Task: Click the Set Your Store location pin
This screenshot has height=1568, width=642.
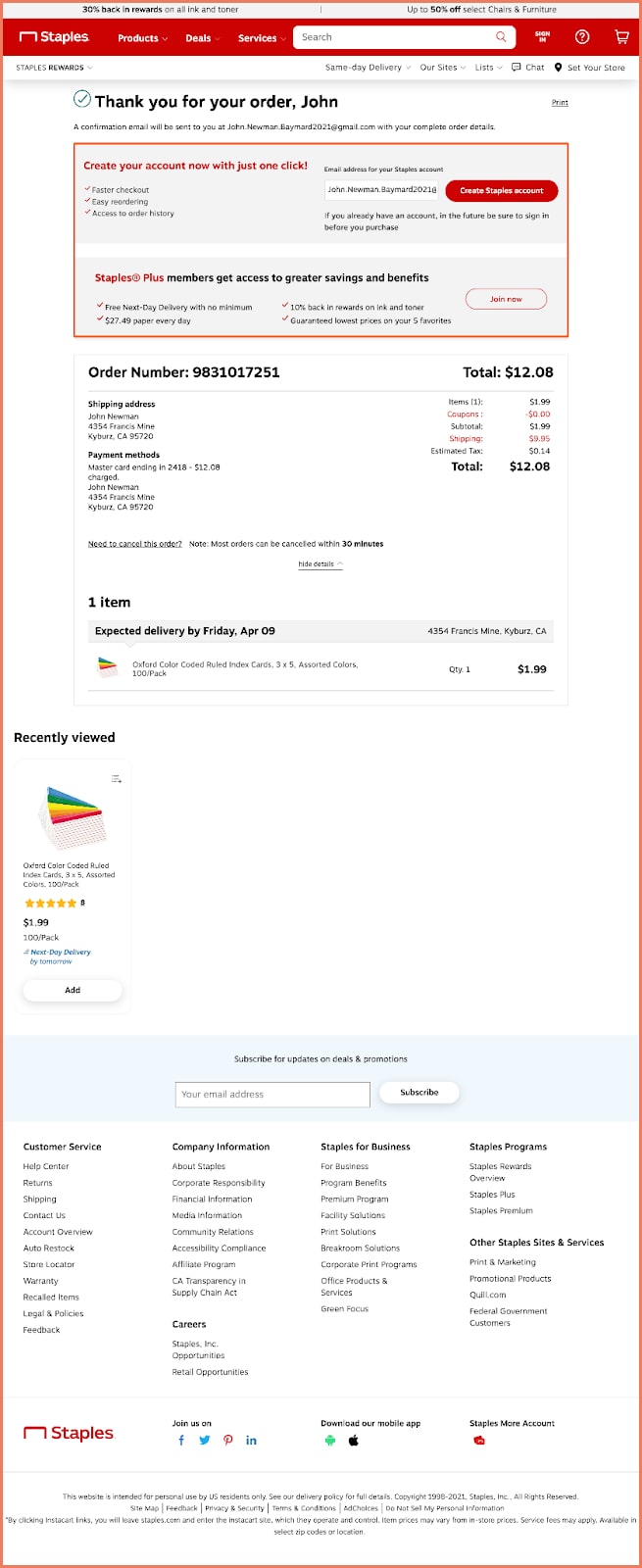Action: (559, 68)
